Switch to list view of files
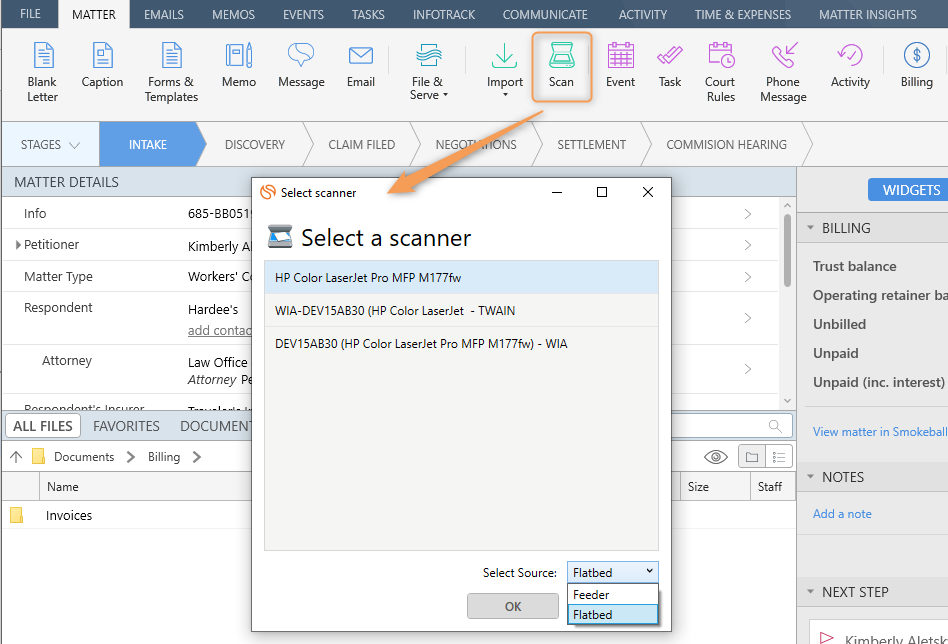 (777, 457)
